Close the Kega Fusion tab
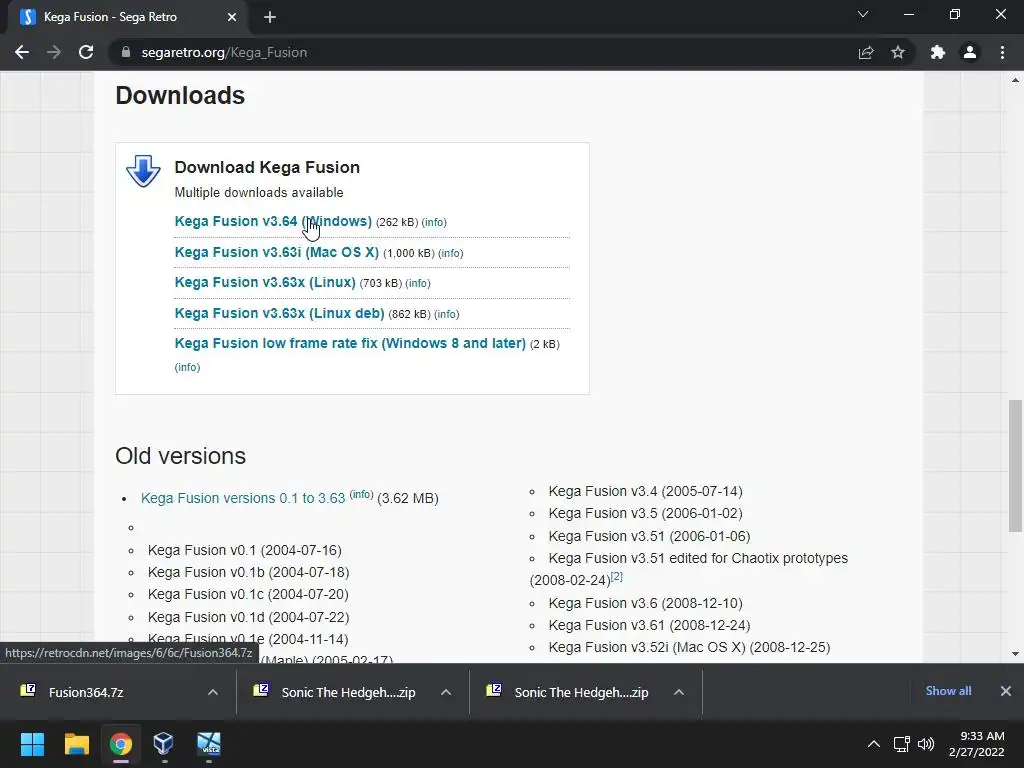The height and width of the screenshot is (768, 1024). click(x=232, y=17)
